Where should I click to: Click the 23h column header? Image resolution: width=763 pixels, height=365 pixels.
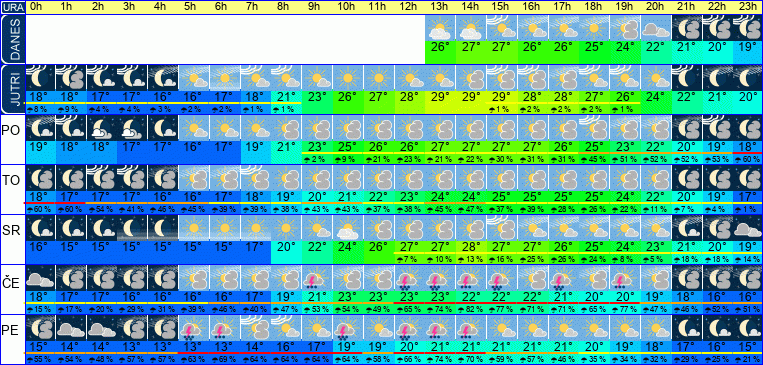pos(748,7)
